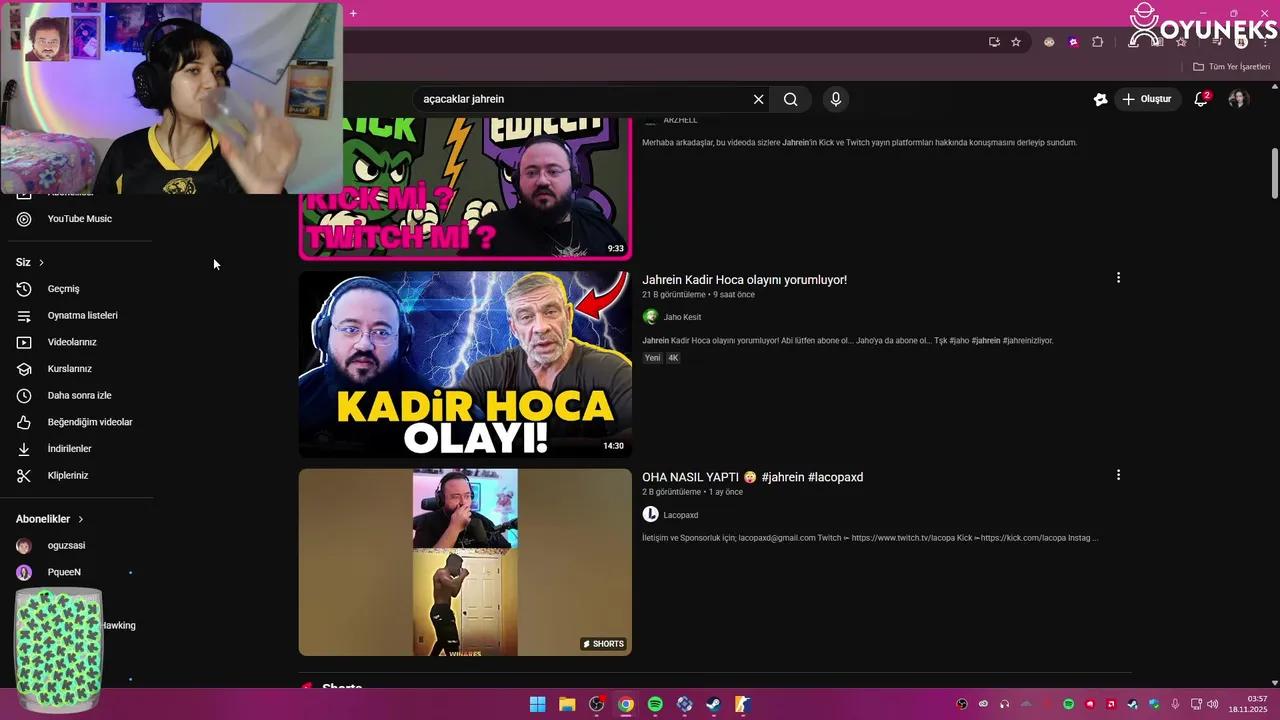This screenshot has height=720, width=1280.
Task: Click the tray microphone icon
Action: click(x=1175, y=704)
